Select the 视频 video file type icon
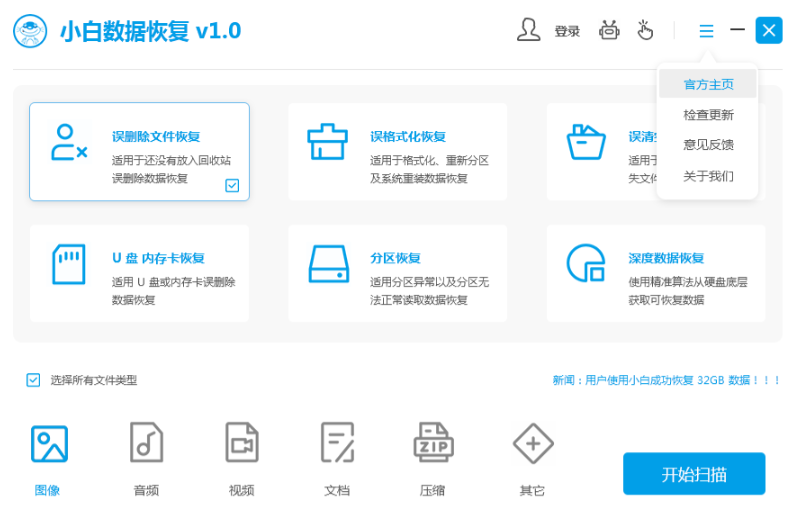Image resolution: width=789 pixels, height=511 pixels. click(242, 442)
